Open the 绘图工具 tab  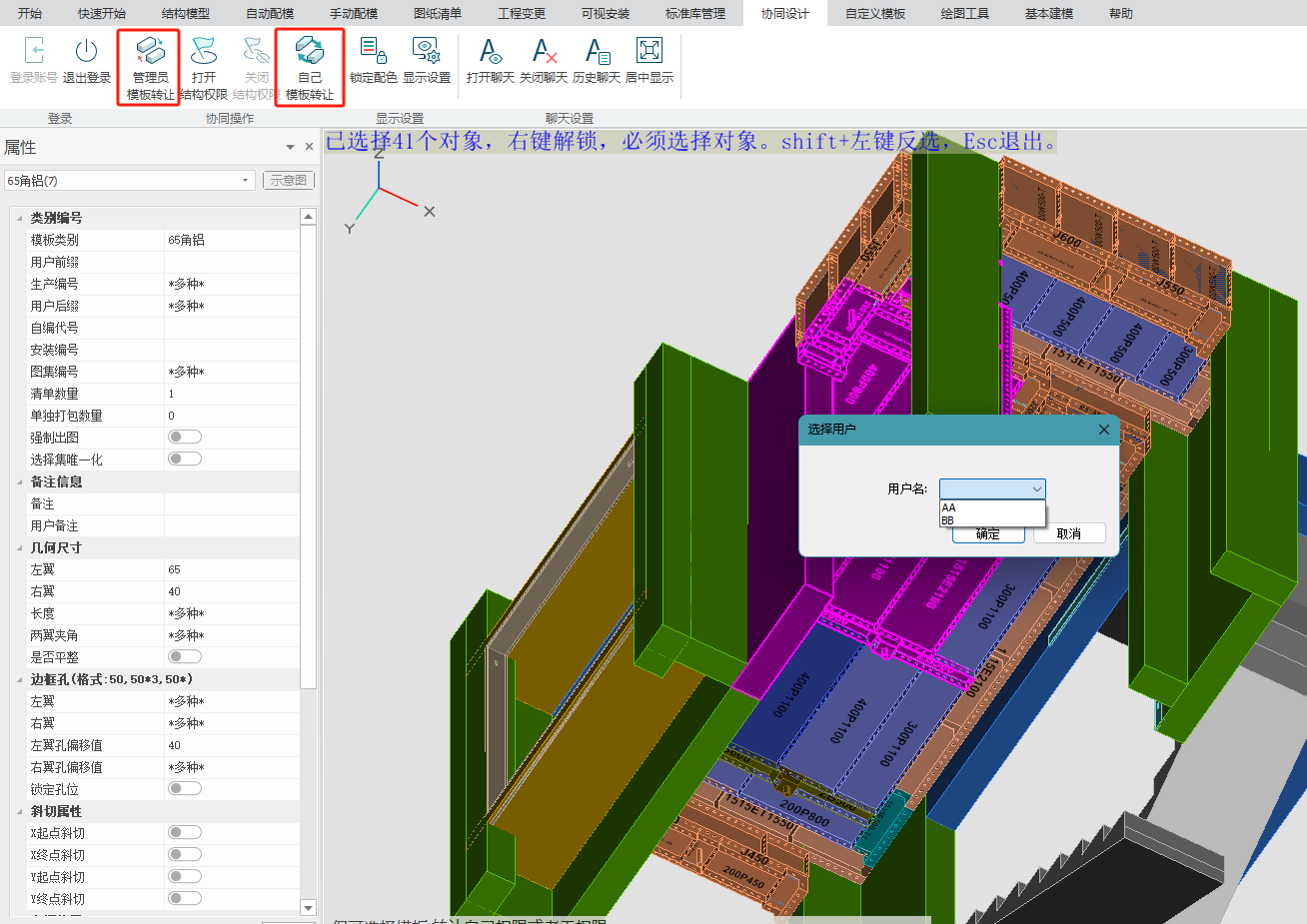[964, 14]
